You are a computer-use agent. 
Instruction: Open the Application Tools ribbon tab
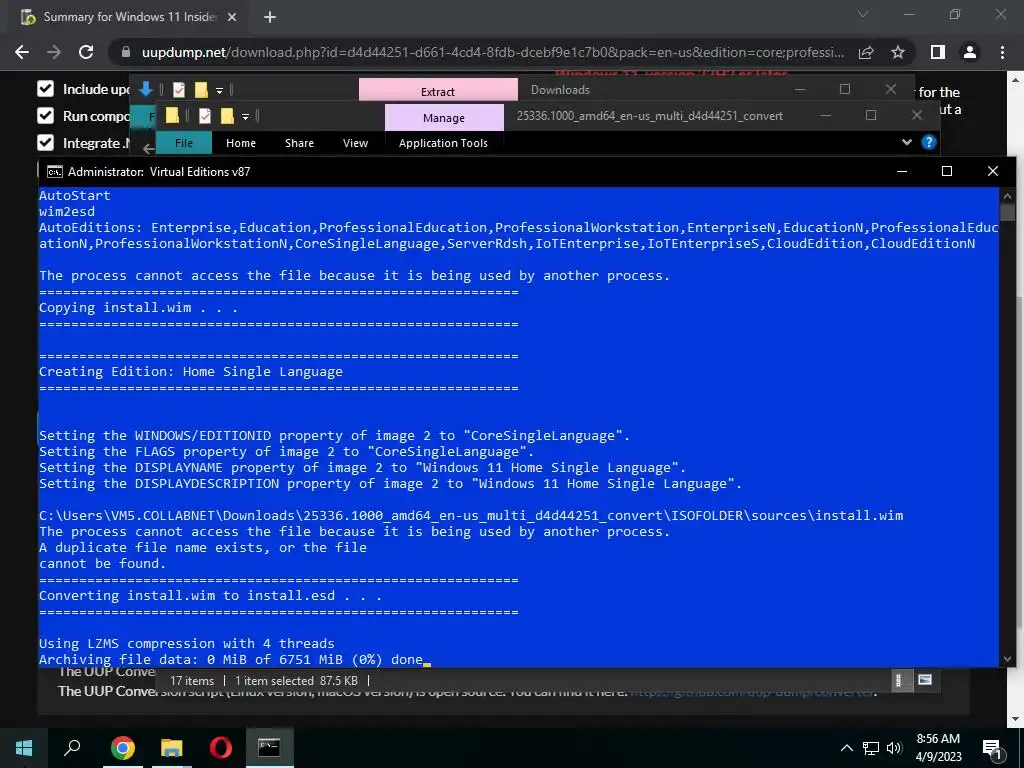(x=443, y=142)
